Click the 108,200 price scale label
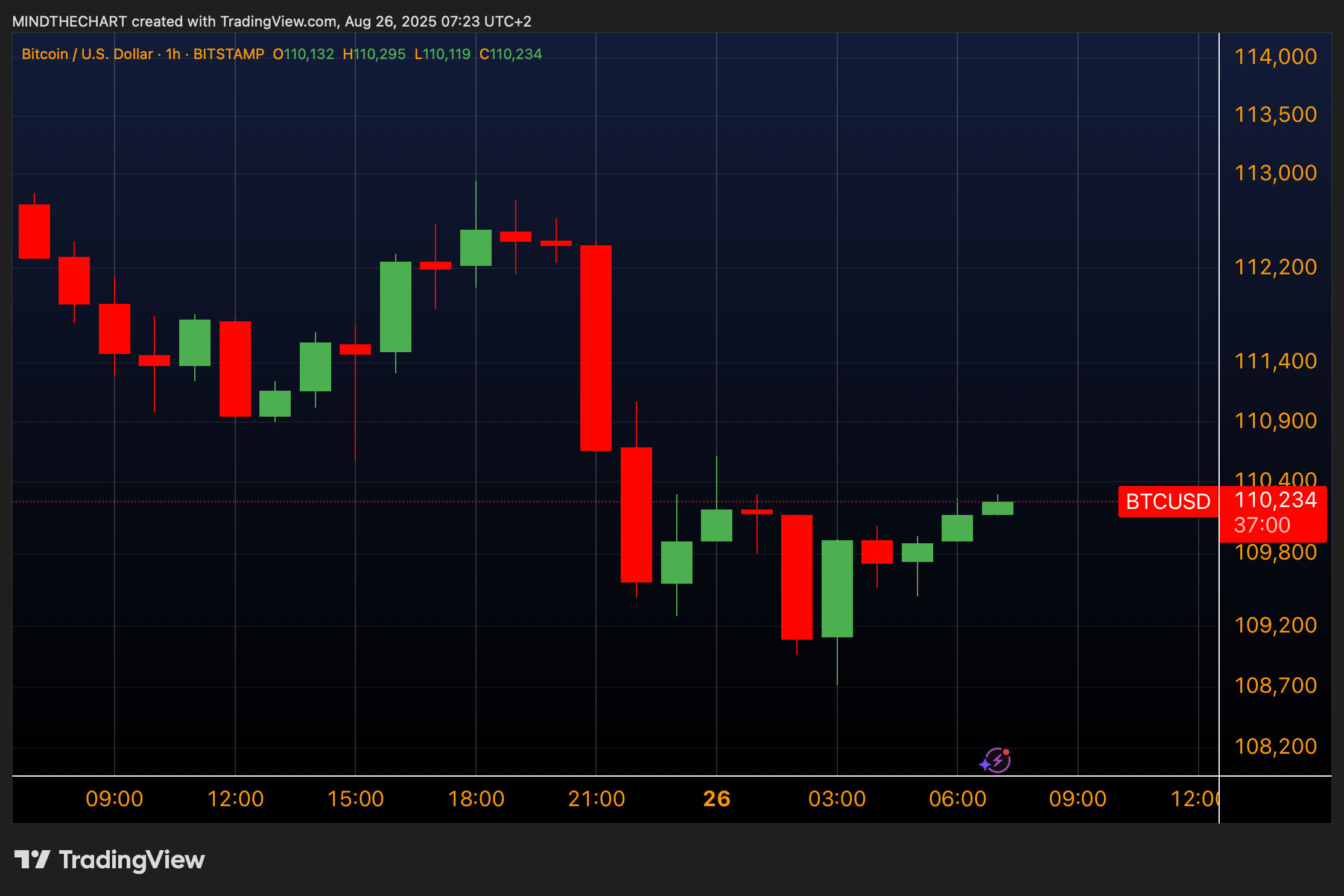 tap(1275, 746)
